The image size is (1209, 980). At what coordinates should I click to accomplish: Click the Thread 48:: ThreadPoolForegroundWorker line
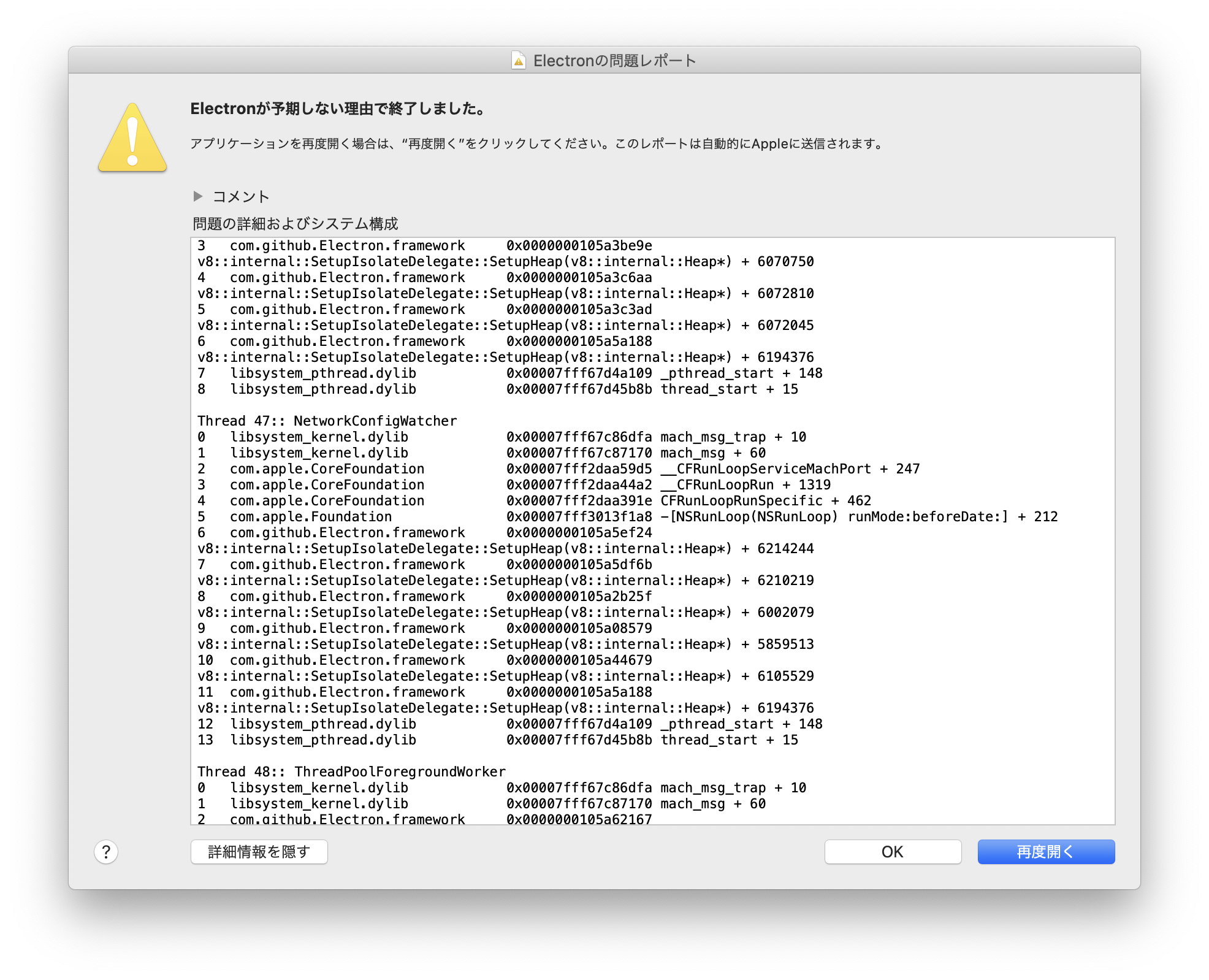[x=351, y=771]
